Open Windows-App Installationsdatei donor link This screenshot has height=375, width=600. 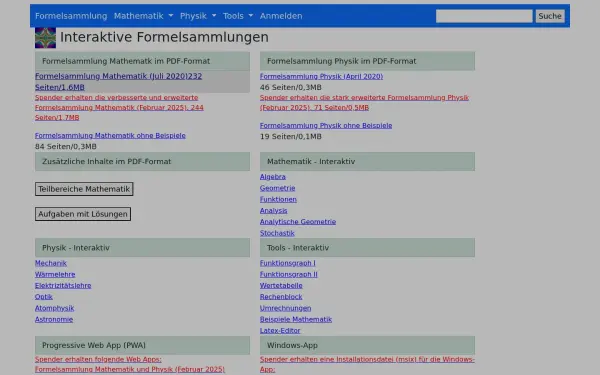(367, 364)
